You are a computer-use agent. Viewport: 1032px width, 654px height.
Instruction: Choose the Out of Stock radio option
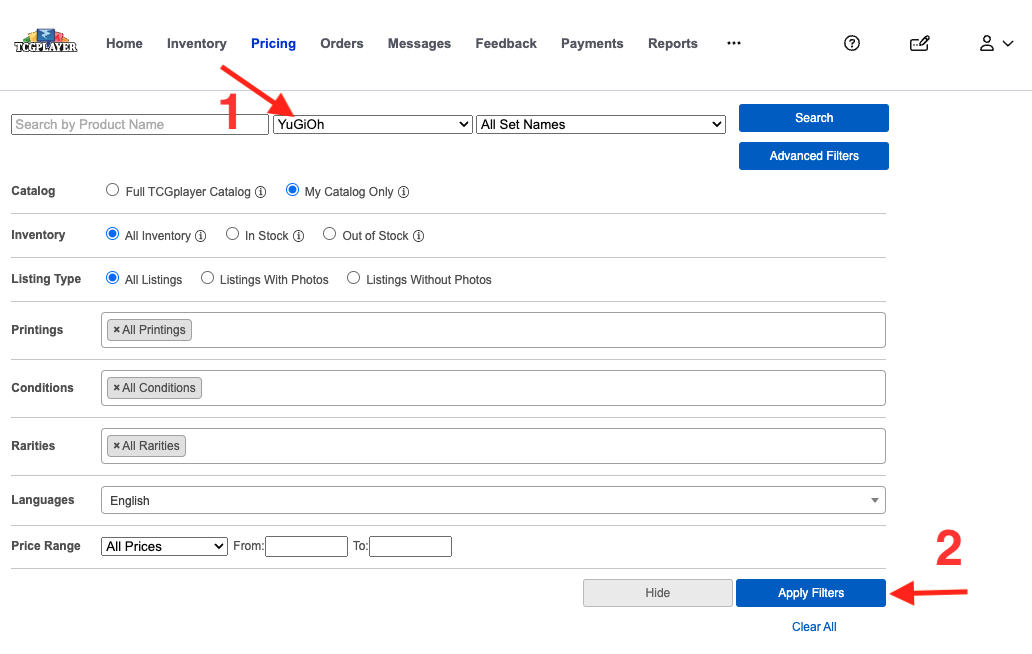pyautogui.click(x=330, y=234)
